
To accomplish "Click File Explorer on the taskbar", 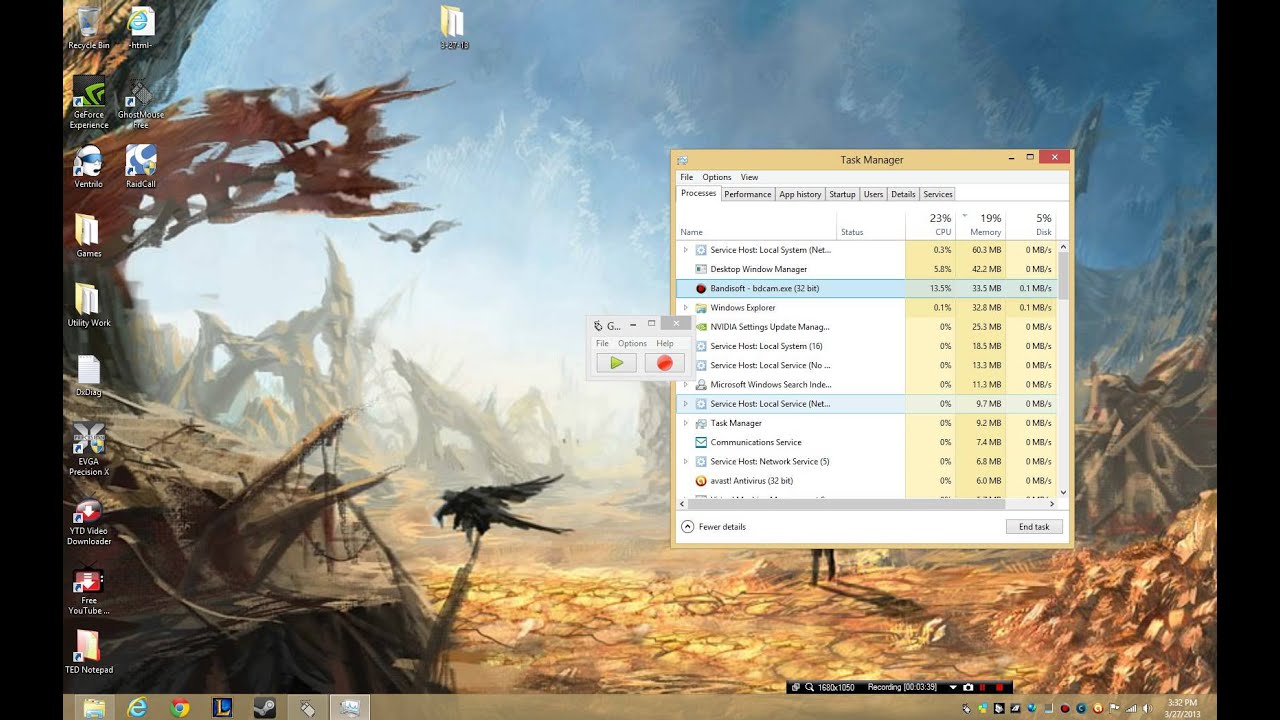I will point(94,707).
